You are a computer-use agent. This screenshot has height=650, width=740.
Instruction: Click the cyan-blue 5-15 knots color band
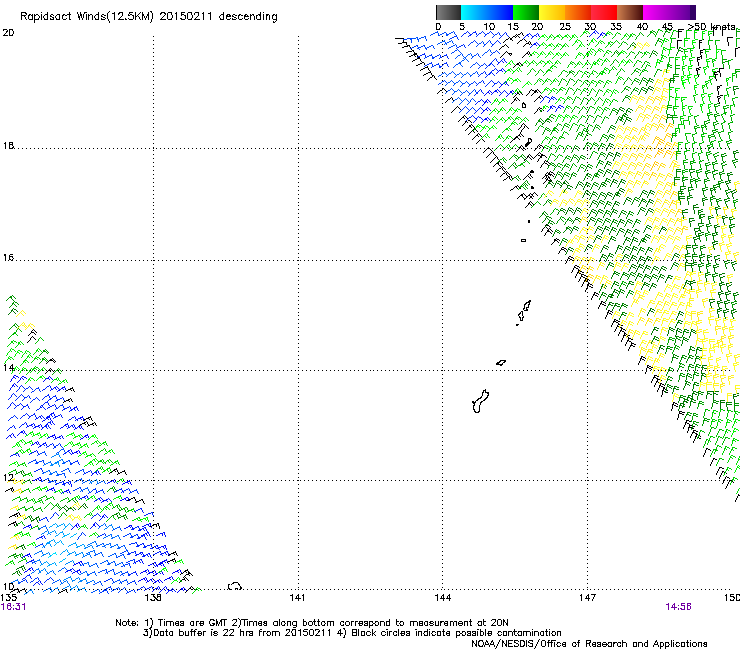tap(487, 12)
